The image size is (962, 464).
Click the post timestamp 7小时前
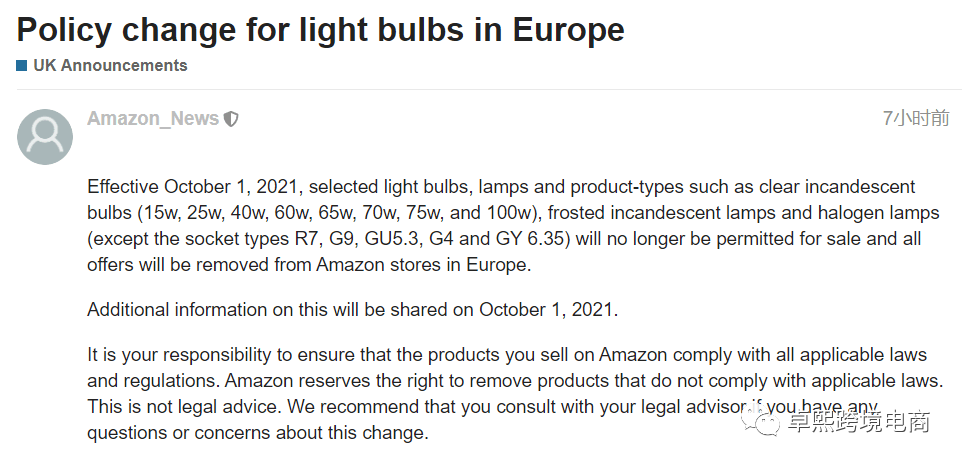click(x=916, y=118)
